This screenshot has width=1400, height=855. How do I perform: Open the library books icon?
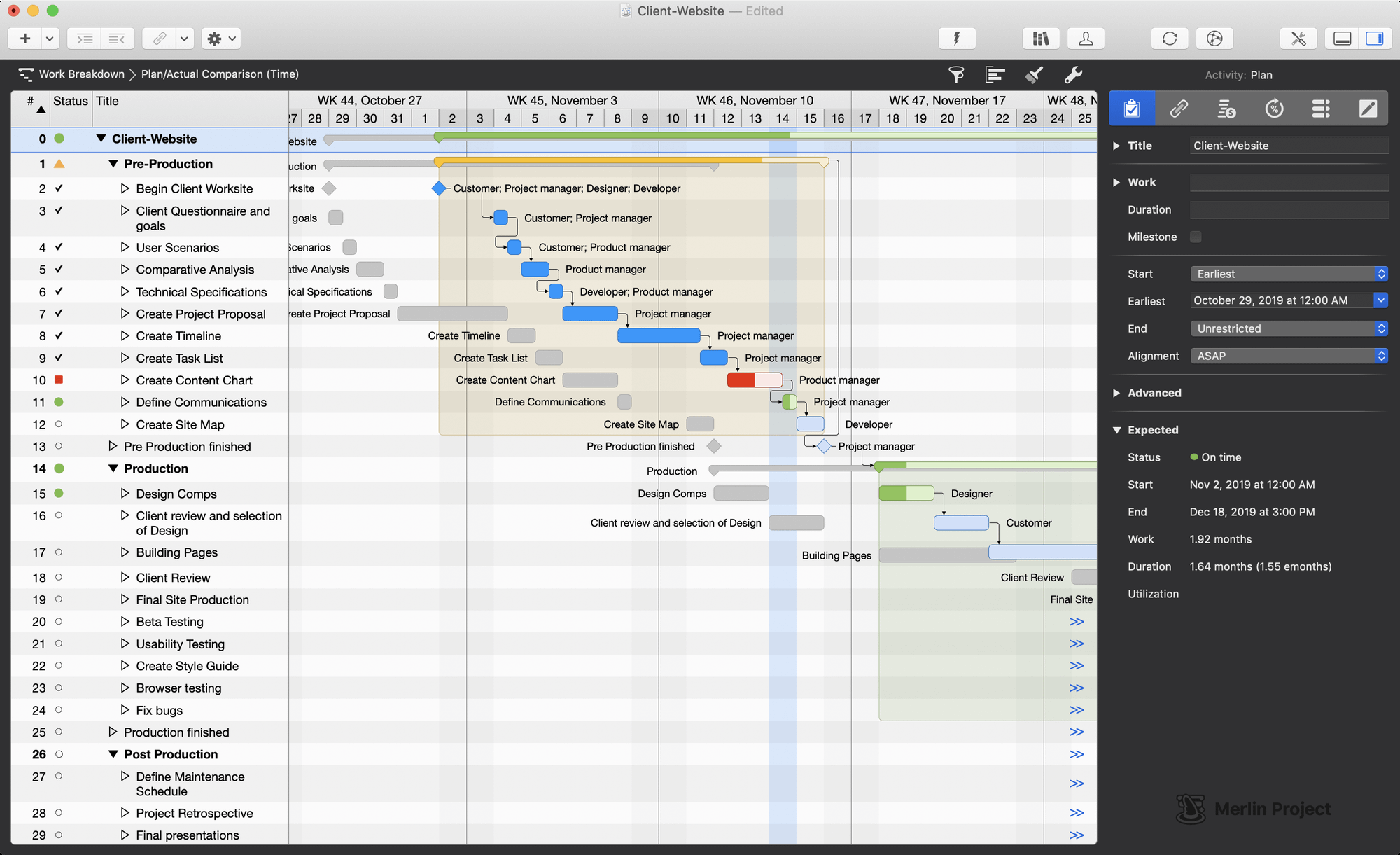pyautogui.click(x=1041, y=39)
